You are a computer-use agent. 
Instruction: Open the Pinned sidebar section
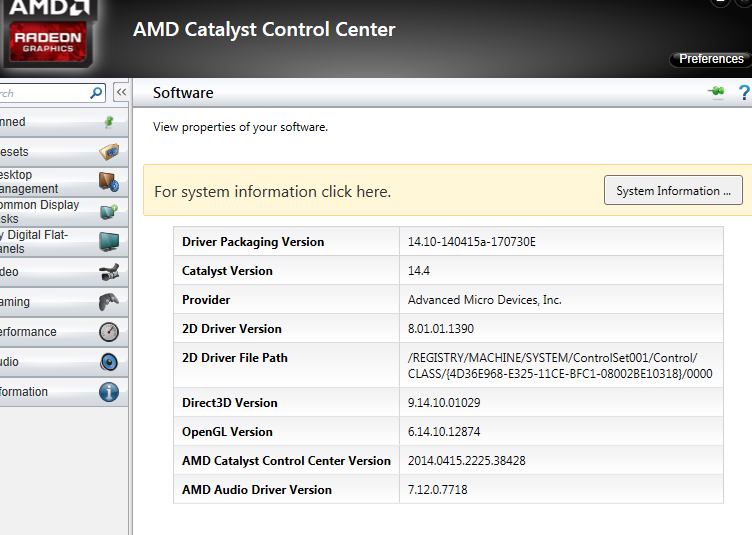64,122
